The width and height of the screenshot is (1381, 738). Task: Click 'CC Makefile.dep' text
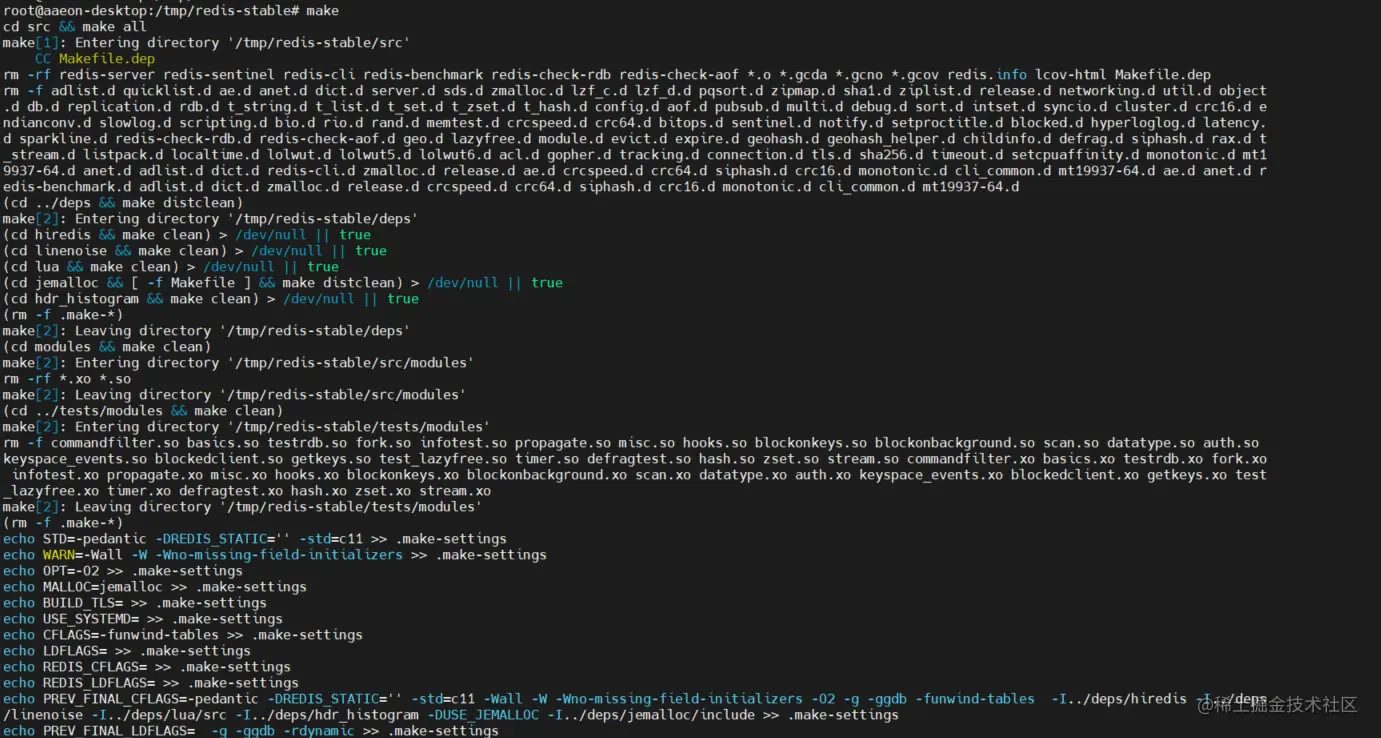pyautogui.click(x=95, y=59)
